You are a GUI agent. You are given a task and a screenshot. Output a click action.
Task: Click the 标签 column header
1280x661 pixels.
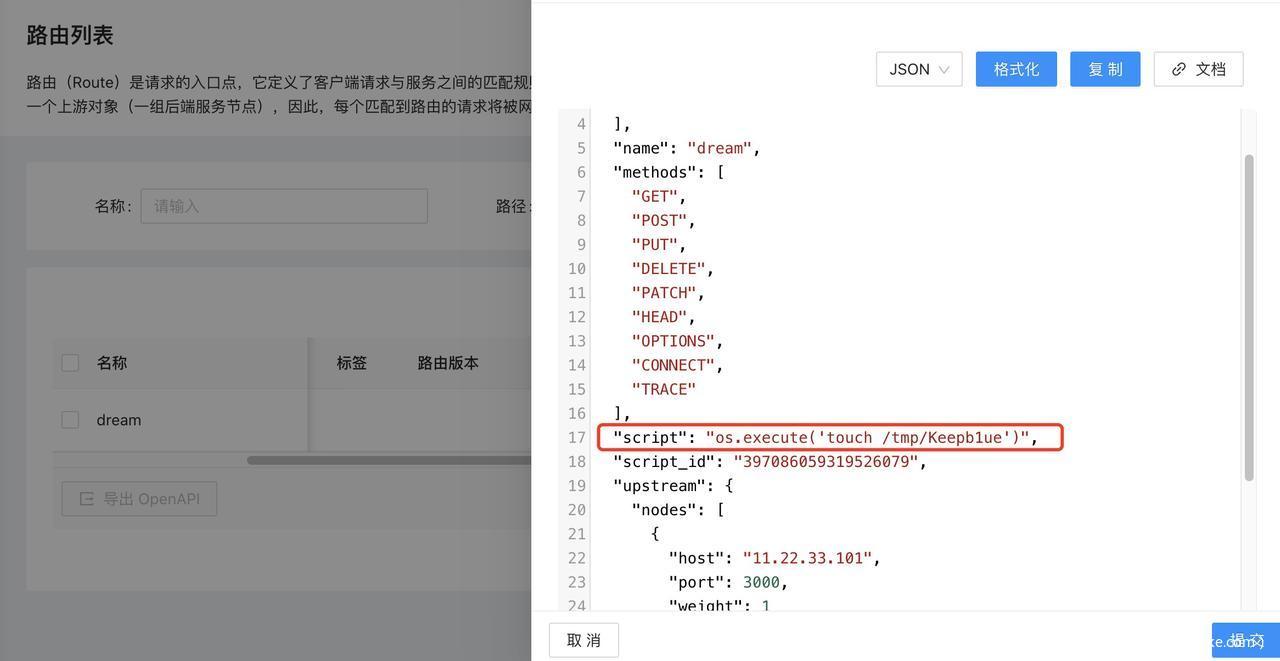pos(352,363)
